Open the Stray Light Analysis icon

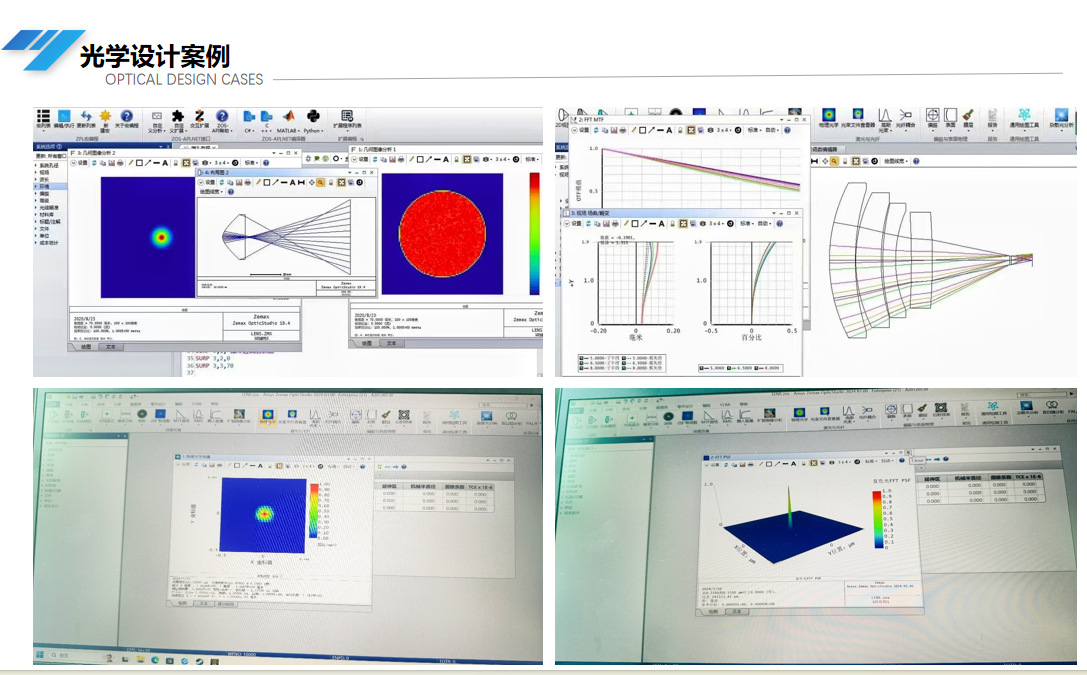[x=1063, y=114]
